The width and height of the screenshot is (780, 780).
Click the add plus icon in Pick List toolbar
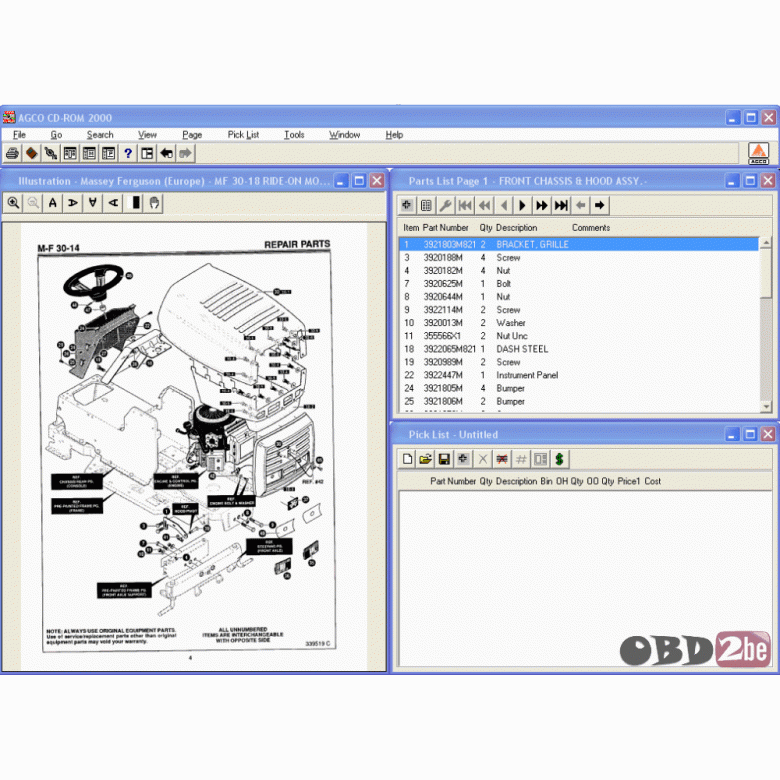click(x=463, y=459)
